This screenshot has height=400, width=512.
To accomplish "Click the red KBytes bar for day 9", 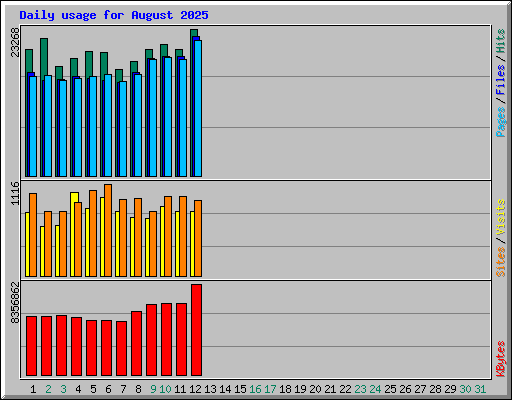I will click(151, 340).
